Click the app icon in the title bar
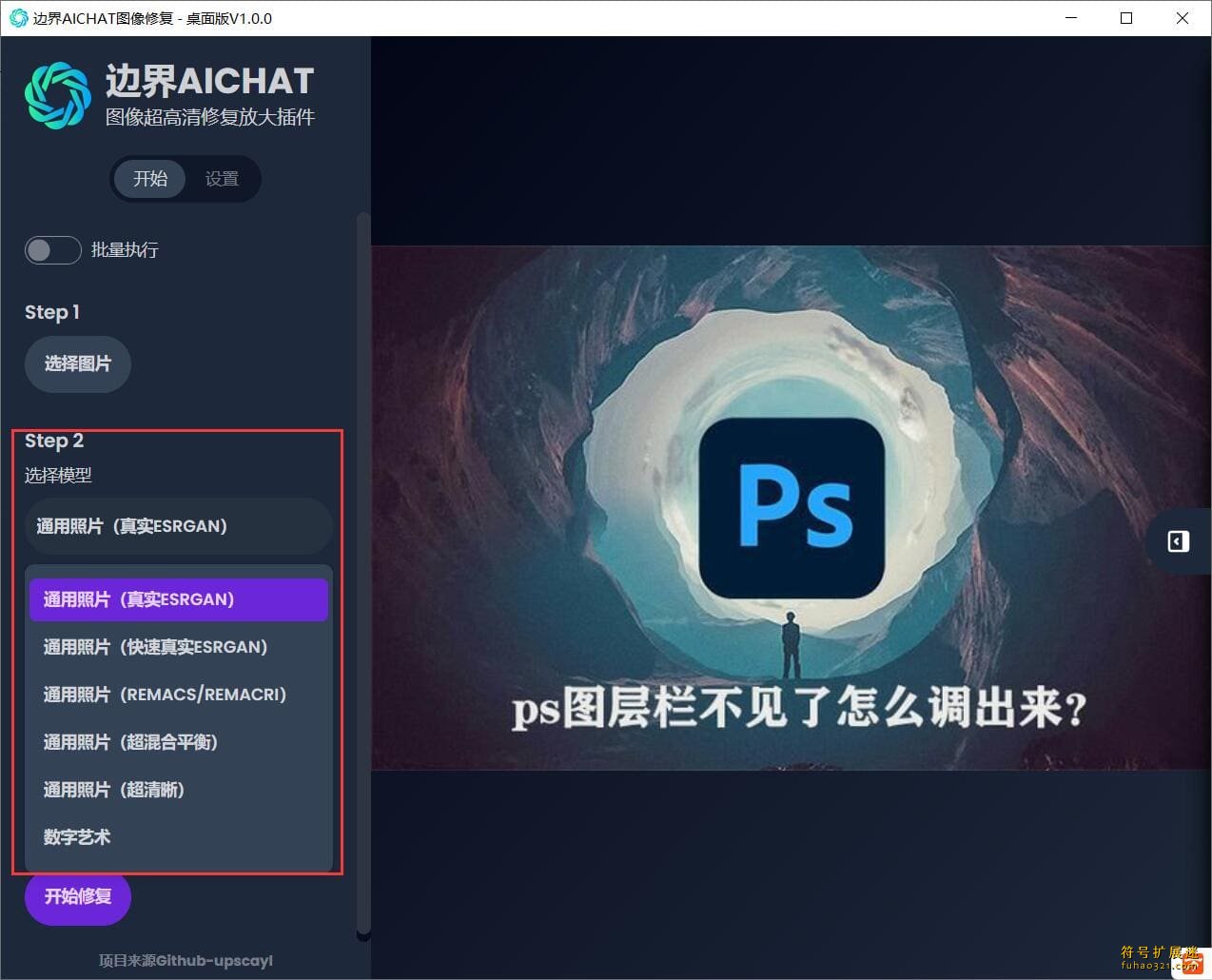This screenshot has width=1212, height=980. click(18, 17)
